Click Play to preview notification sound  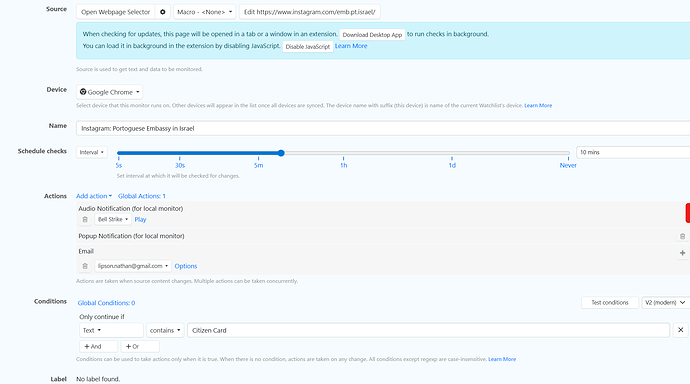click(140, 219)
